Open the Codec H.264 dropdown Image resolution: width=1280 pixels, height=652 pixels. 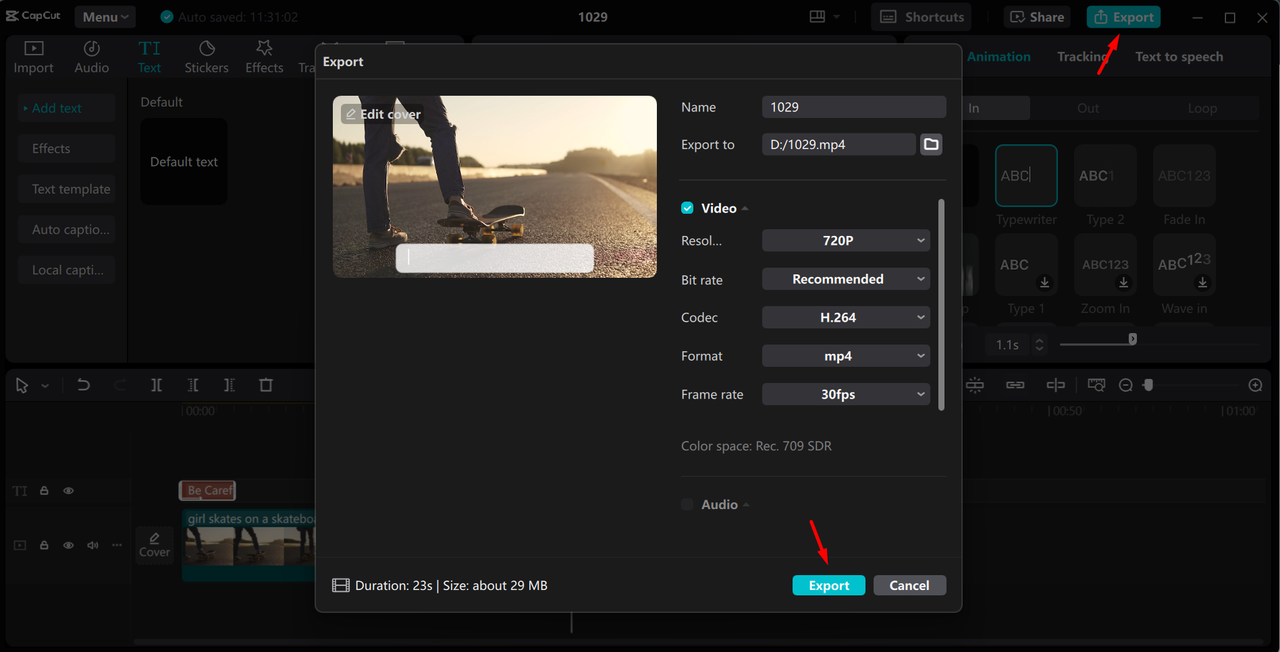click(846, 317)
